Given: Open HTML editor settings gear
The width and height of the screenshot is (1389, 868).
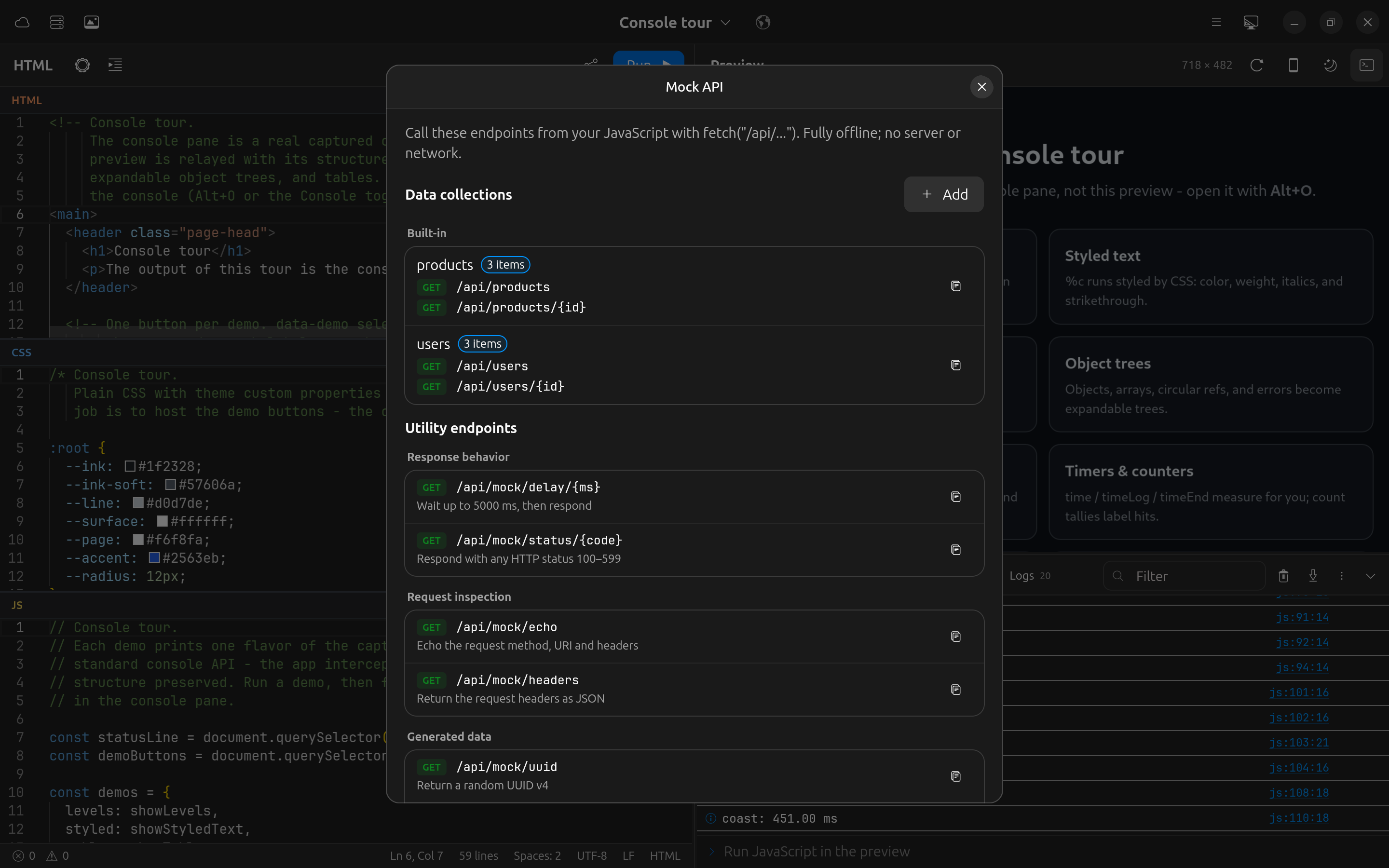Looking at the screenshot, I should point(82,65).
